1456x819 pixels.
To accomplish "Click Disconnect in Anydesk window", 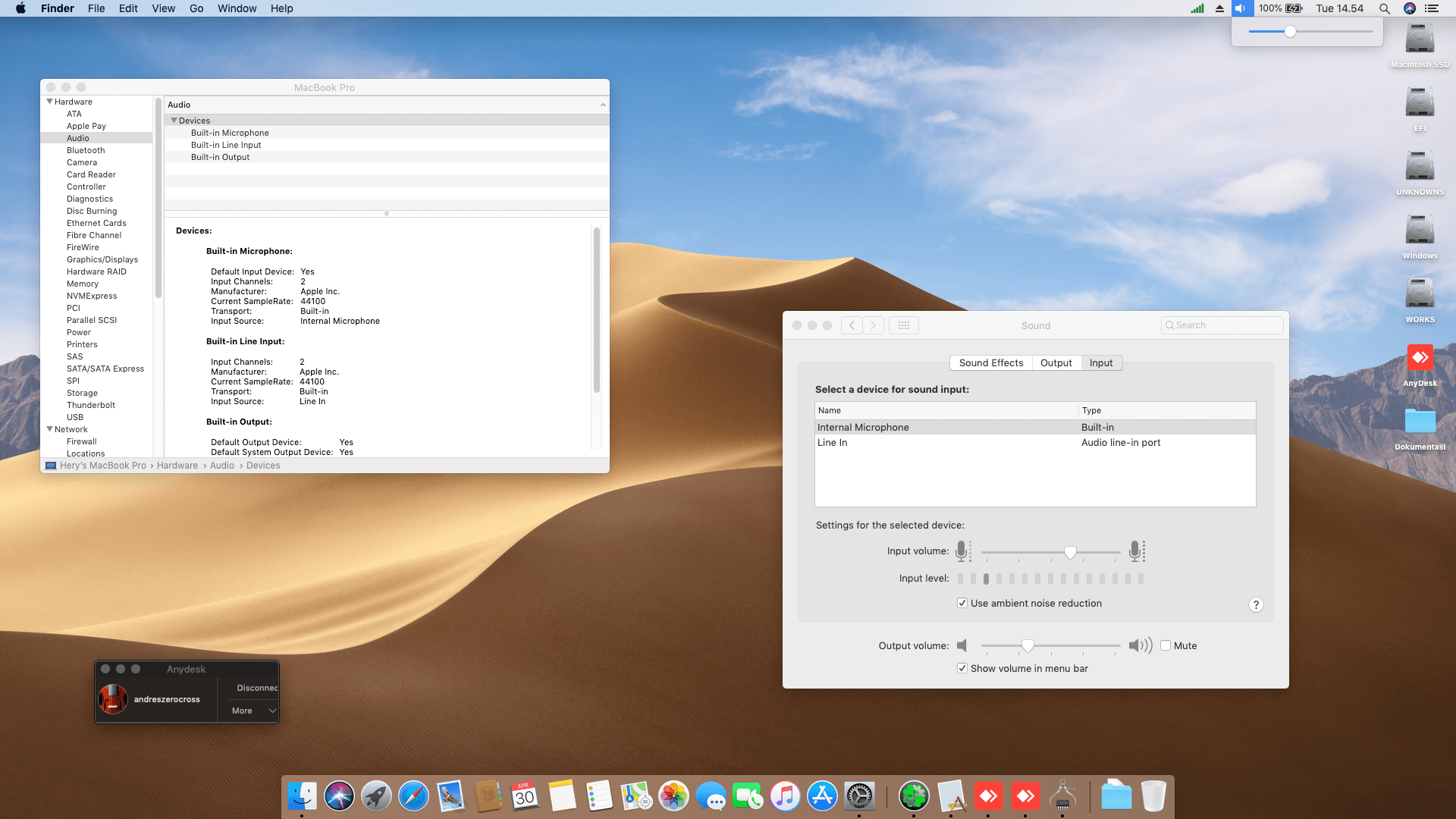I will pos(256,688).
